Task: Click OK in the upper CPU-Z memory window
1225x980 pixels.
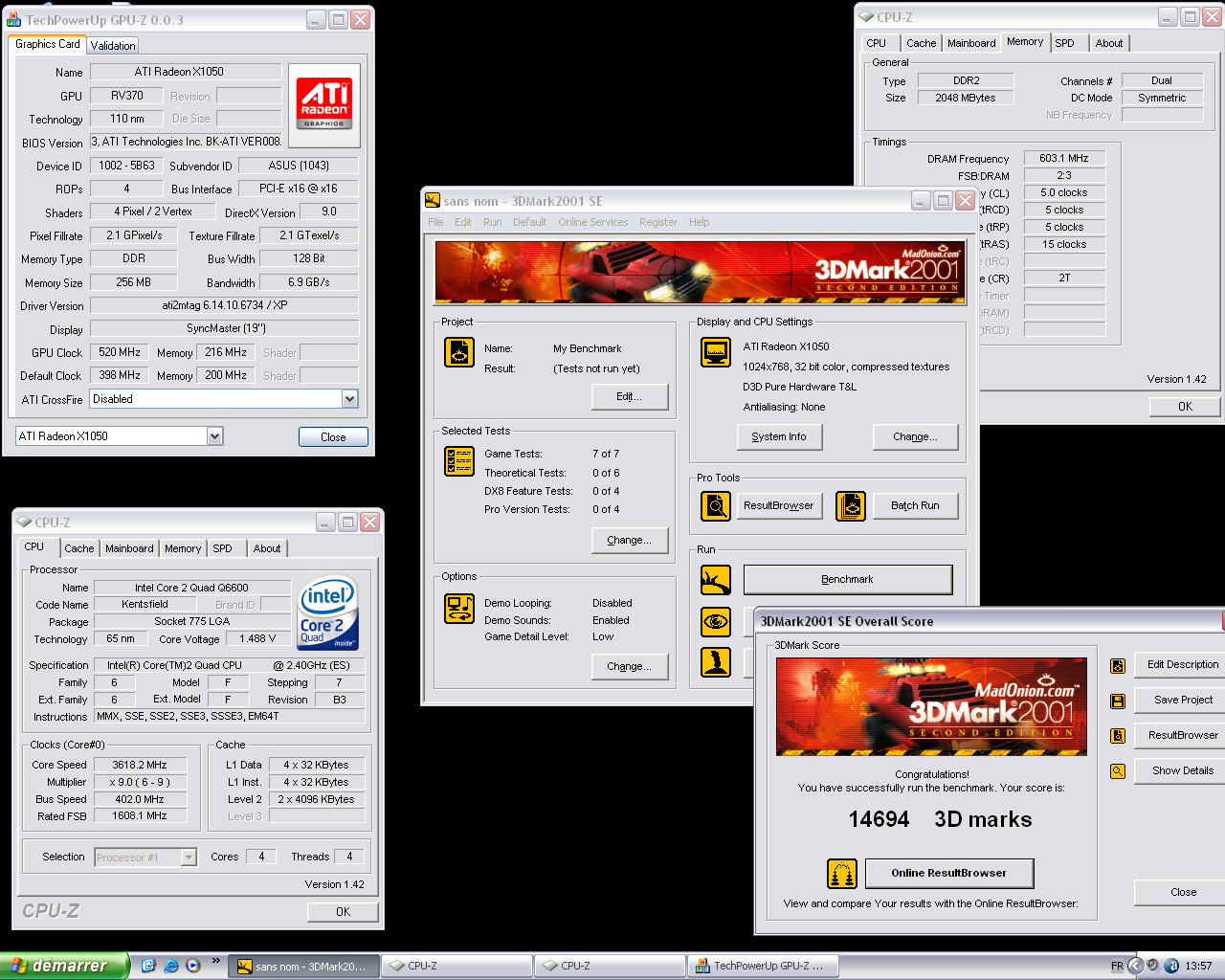Action: 1185,407
